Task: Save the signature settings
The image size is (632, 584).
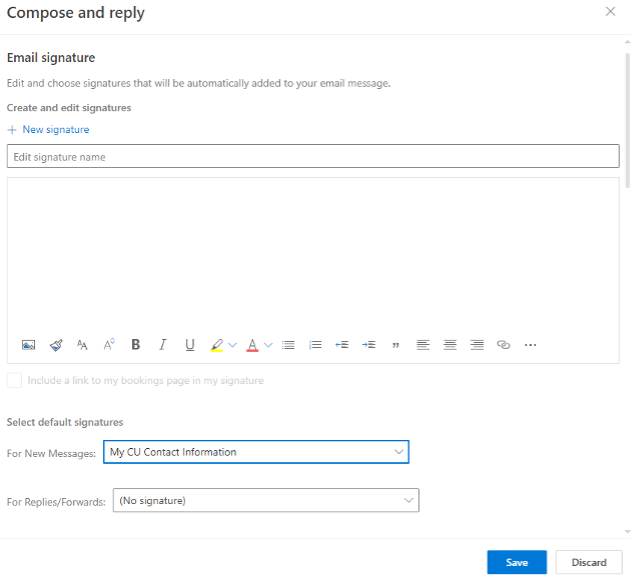Action: click(x=517, y=562)
